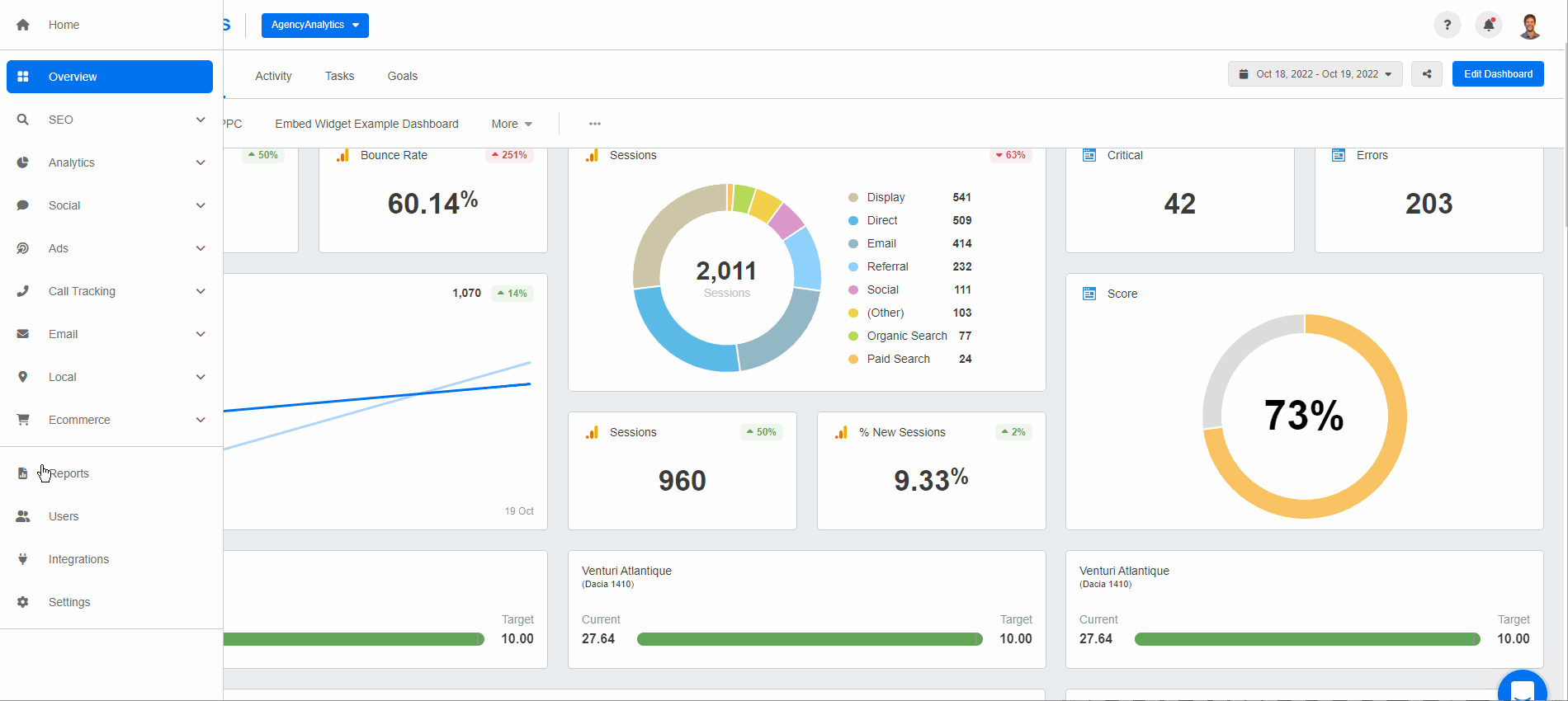Click the share dashboard icon

[x=1427, y=74]
